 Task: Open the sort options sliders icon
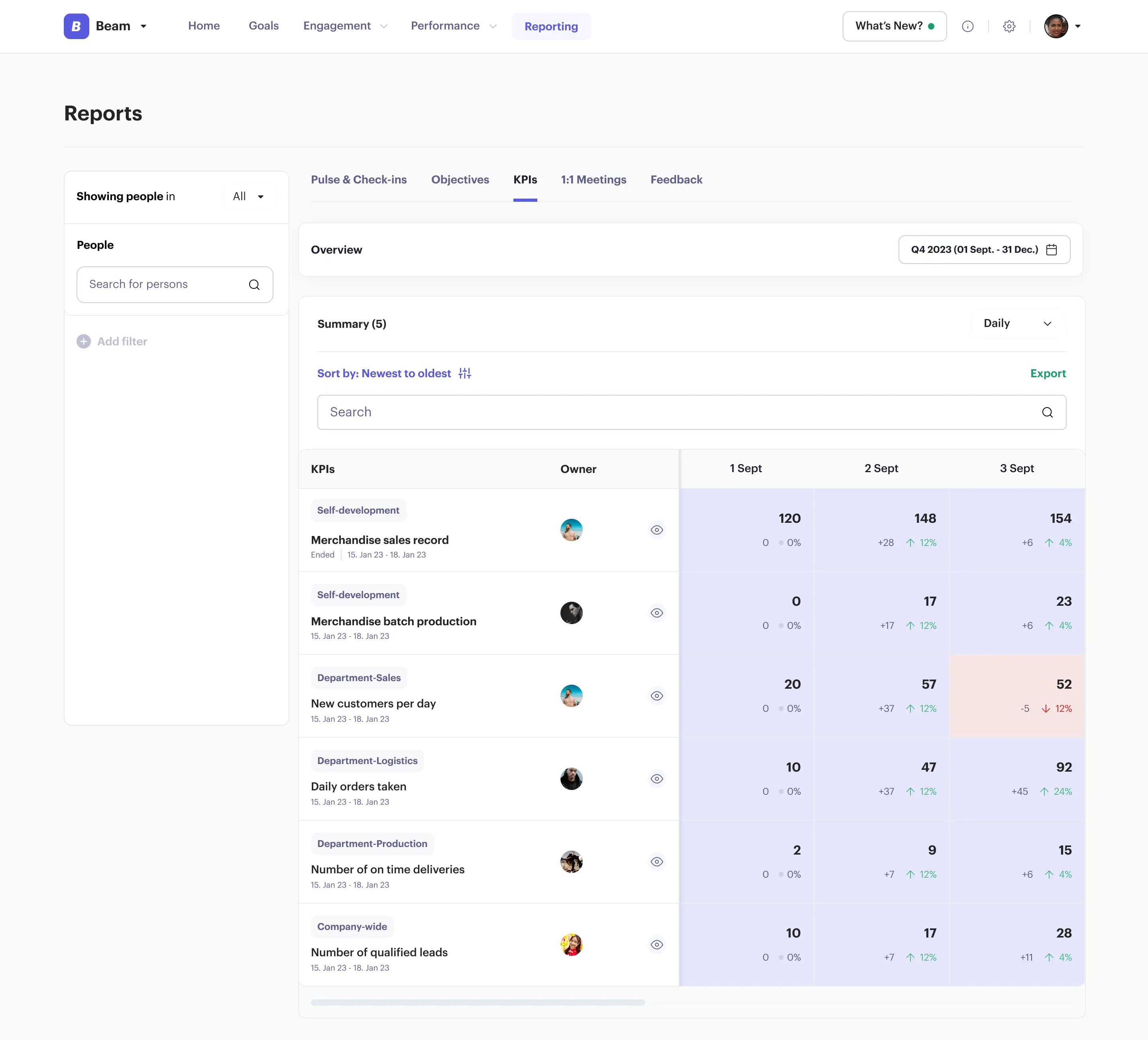point(465,373)
